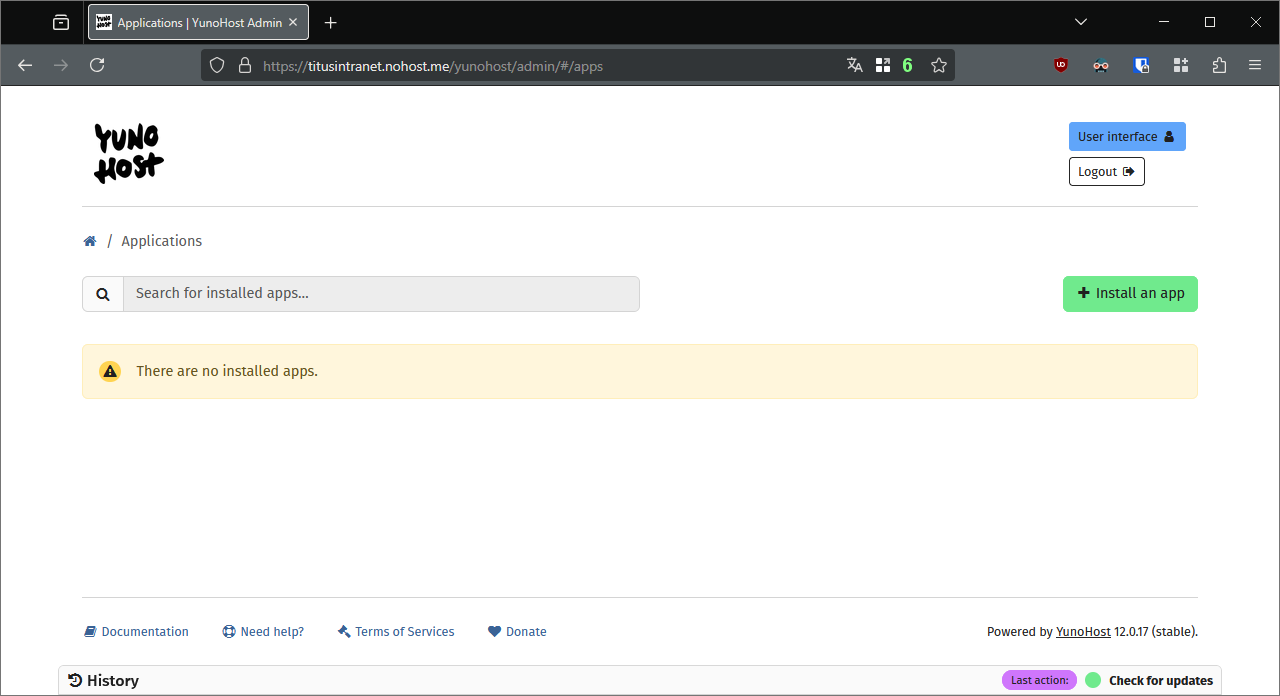Open Firefox application hamburger menu
This screenshot has height=696, width=1280.
click(x=1255, y=65)
